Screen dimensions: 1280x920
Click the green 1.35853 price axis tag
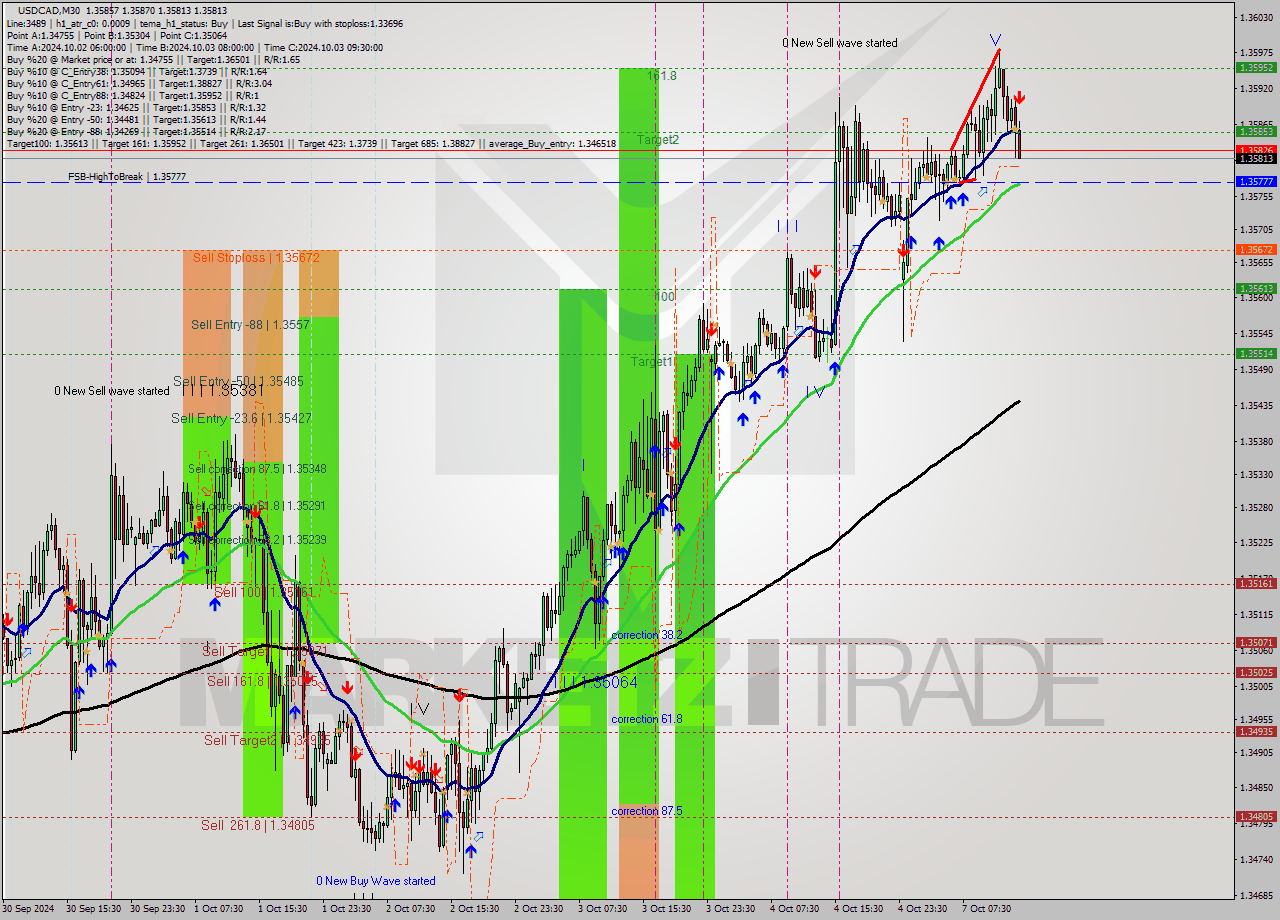click(1256, 131)
